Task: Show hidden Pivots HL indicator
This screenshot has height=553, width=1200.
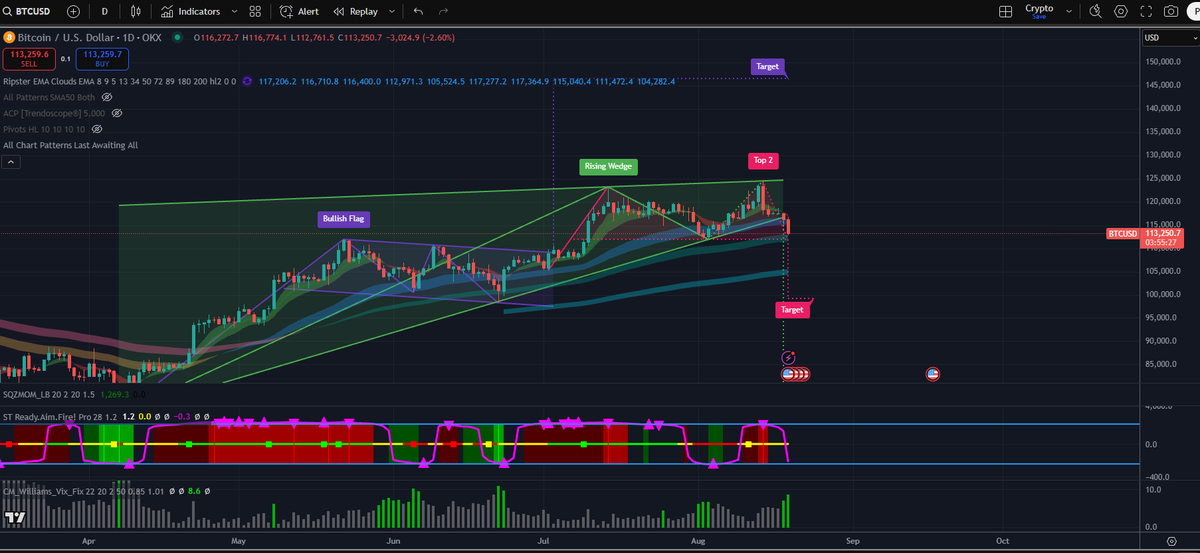Action: click(x=97, y=129)
